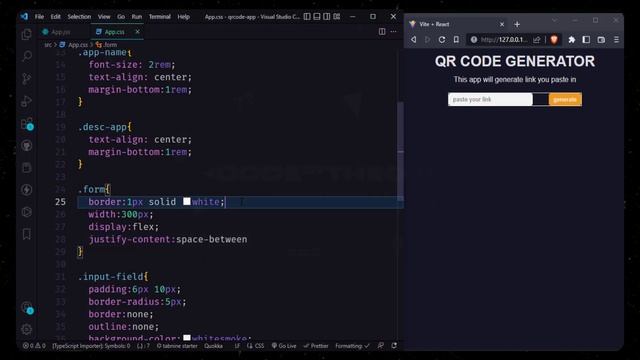
Task: Click Prettier status bar item
Action: (316, 346)
